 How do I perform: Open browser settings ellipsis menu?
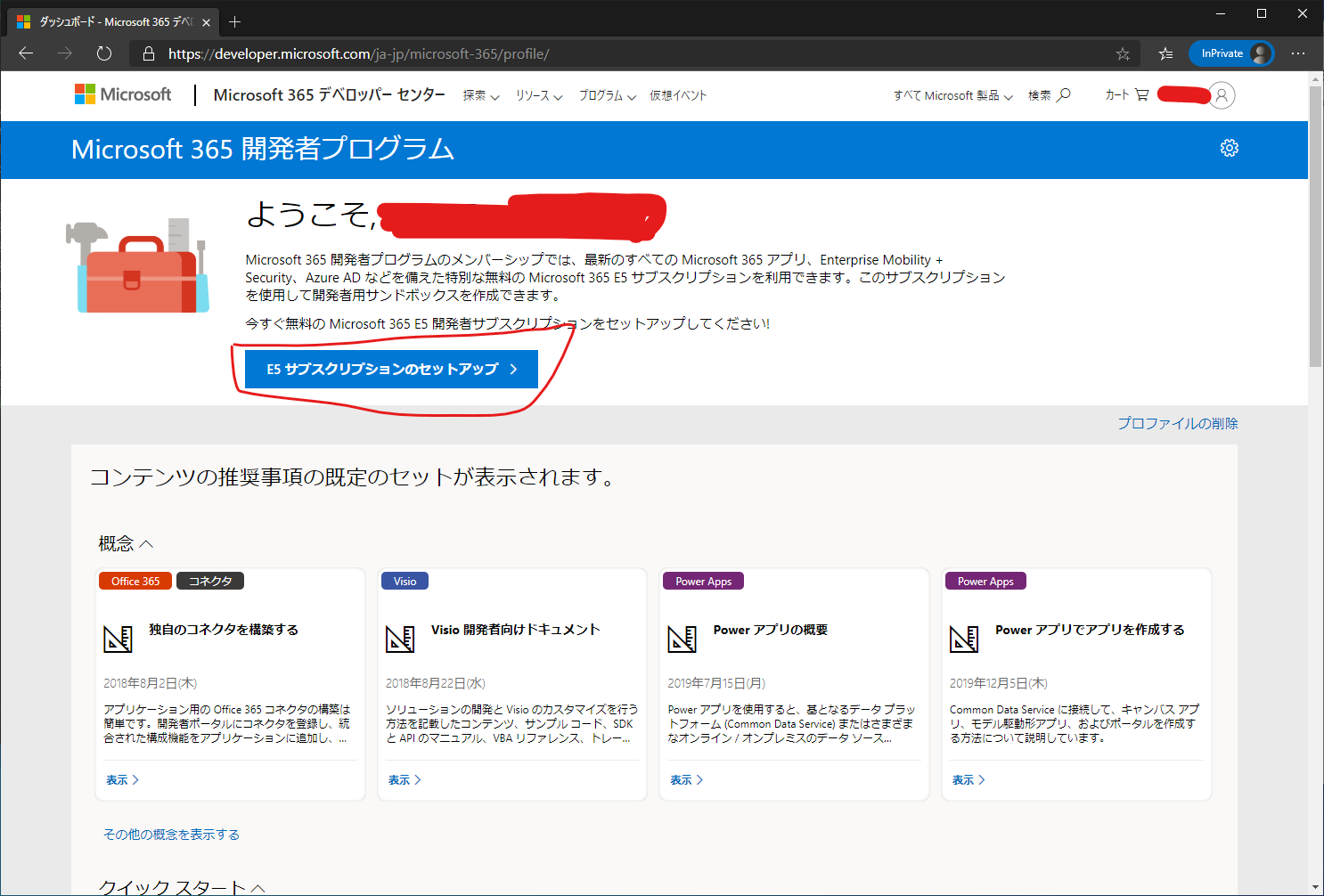point(1298,53)
